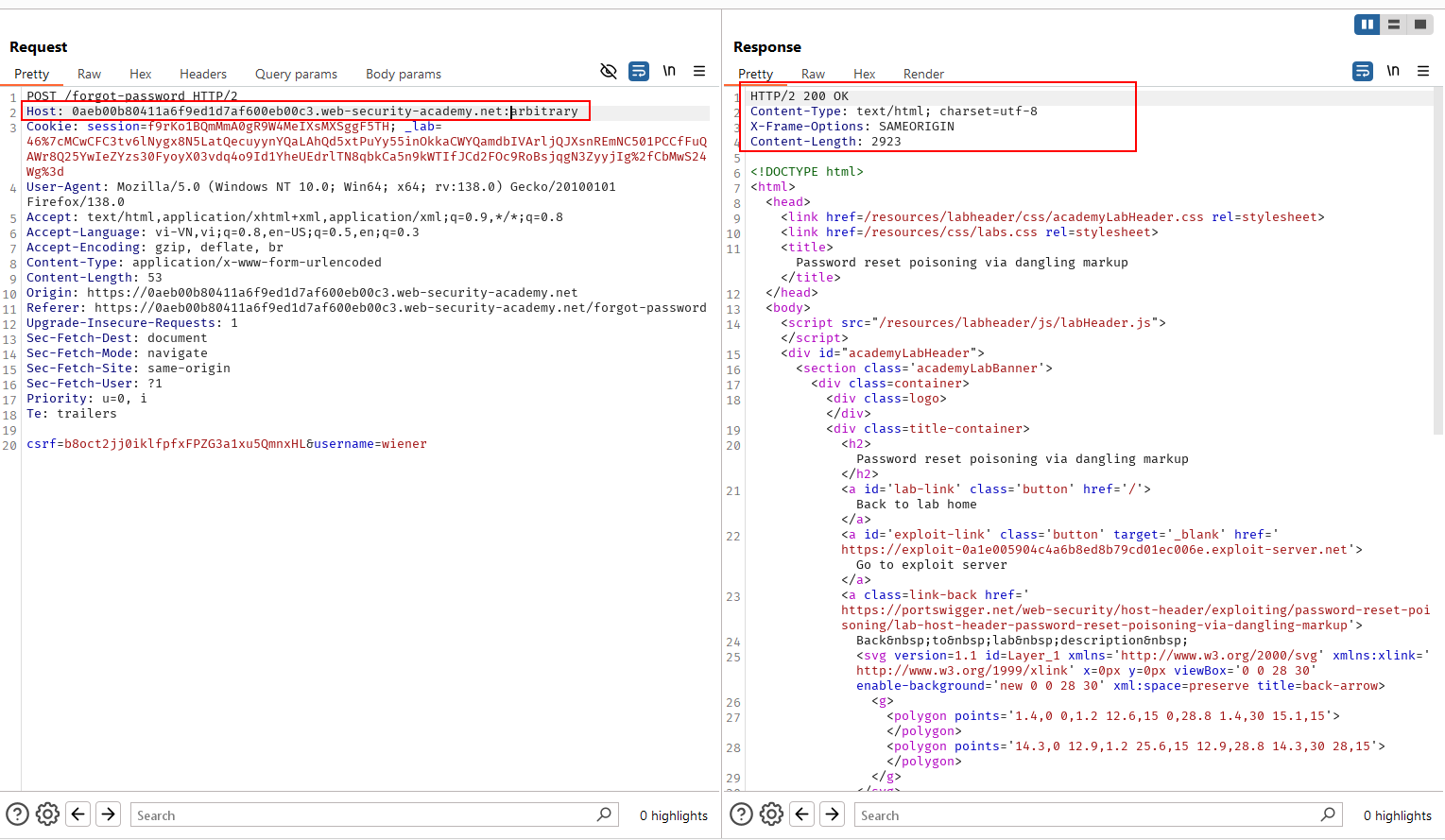
Task: Click the Referer header line
Action: tap(367, 308)
